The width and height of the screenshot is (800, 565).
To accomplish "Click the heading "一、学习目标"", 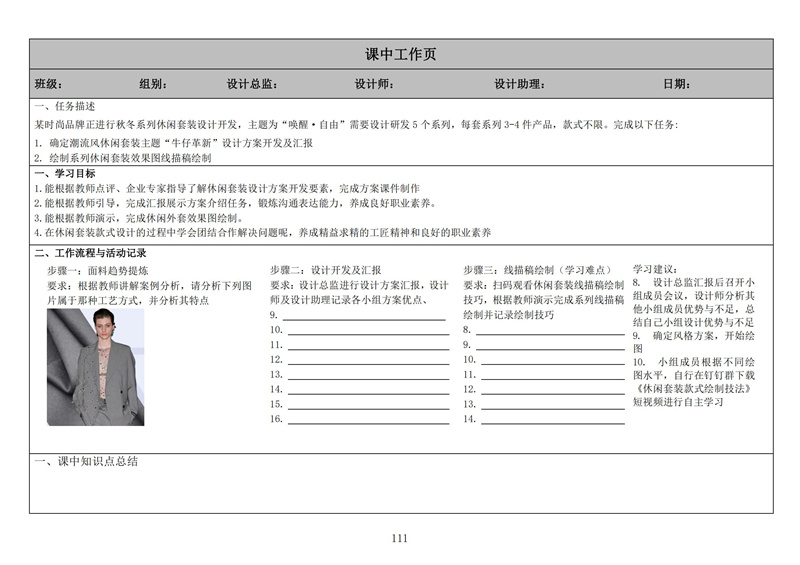I will pyautogui.click(x=65, y=174).
